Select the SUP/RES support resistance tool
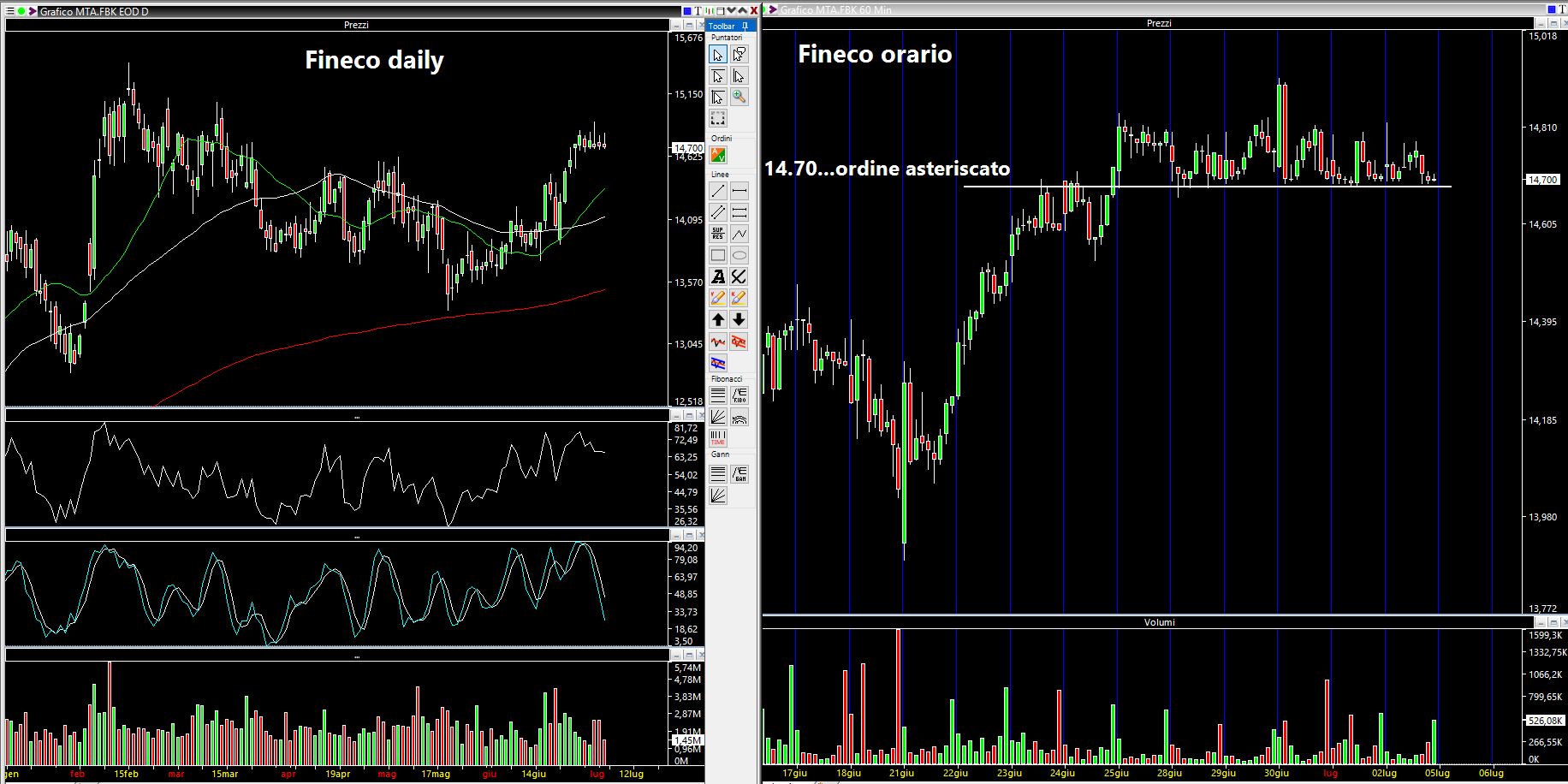 point(718,234)
